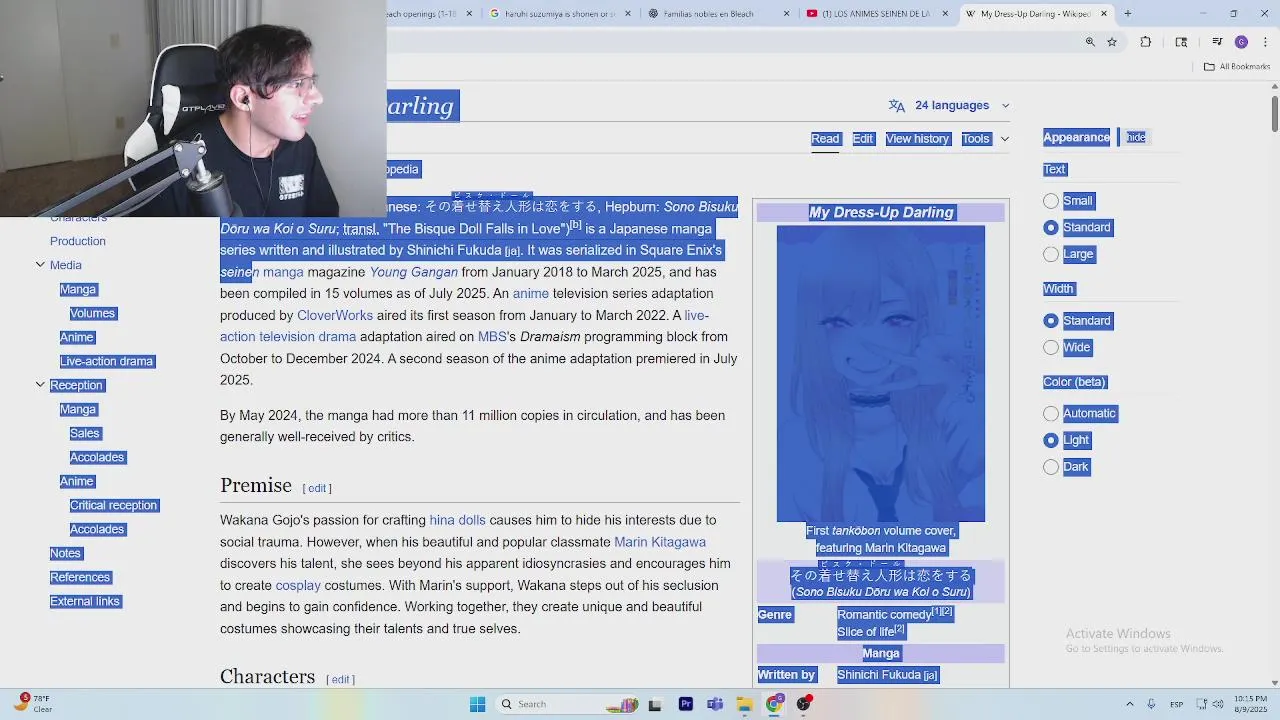This screenshot has width=1280, height=720.
Task: Open the OBS icon in taskbar
Action: 804,704
